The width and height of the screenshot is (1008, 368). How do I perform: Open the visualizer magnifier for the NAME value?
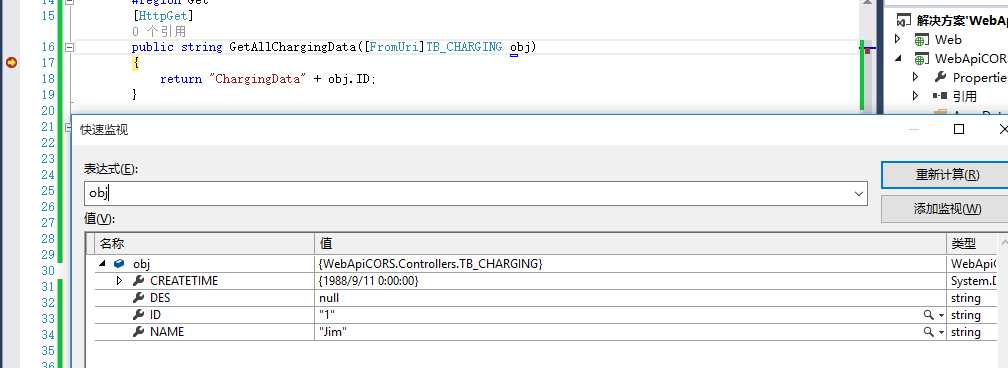(928, 332)
